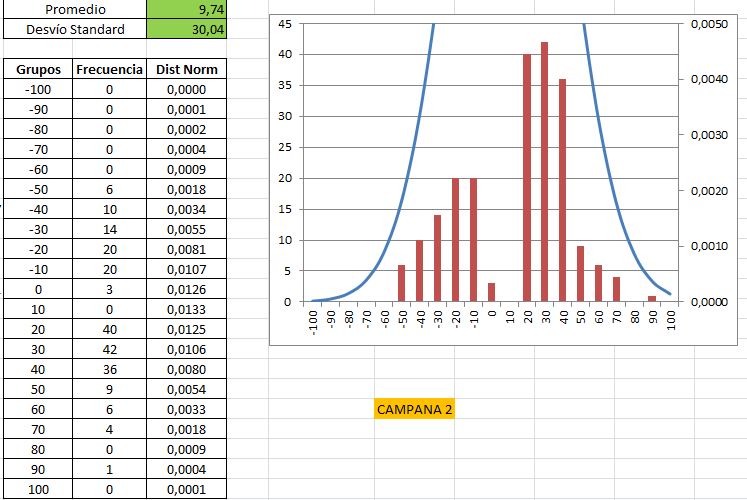This screenshot has width=747, height=500.
Task: Click the Frecuencia column header cell
Action: coord(109,70)
